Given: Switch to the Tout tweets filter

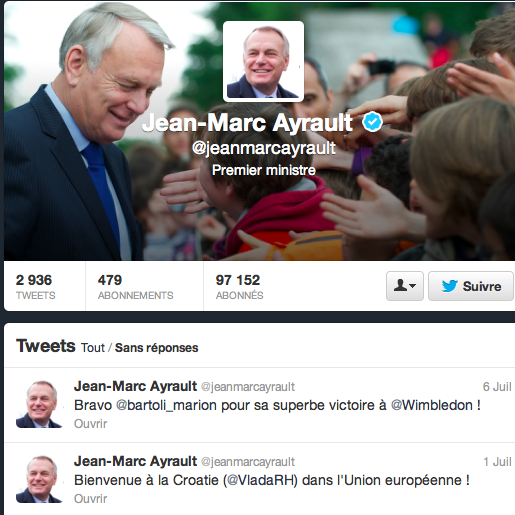Looking at the screenshot, I should click(x=93, y=348).
